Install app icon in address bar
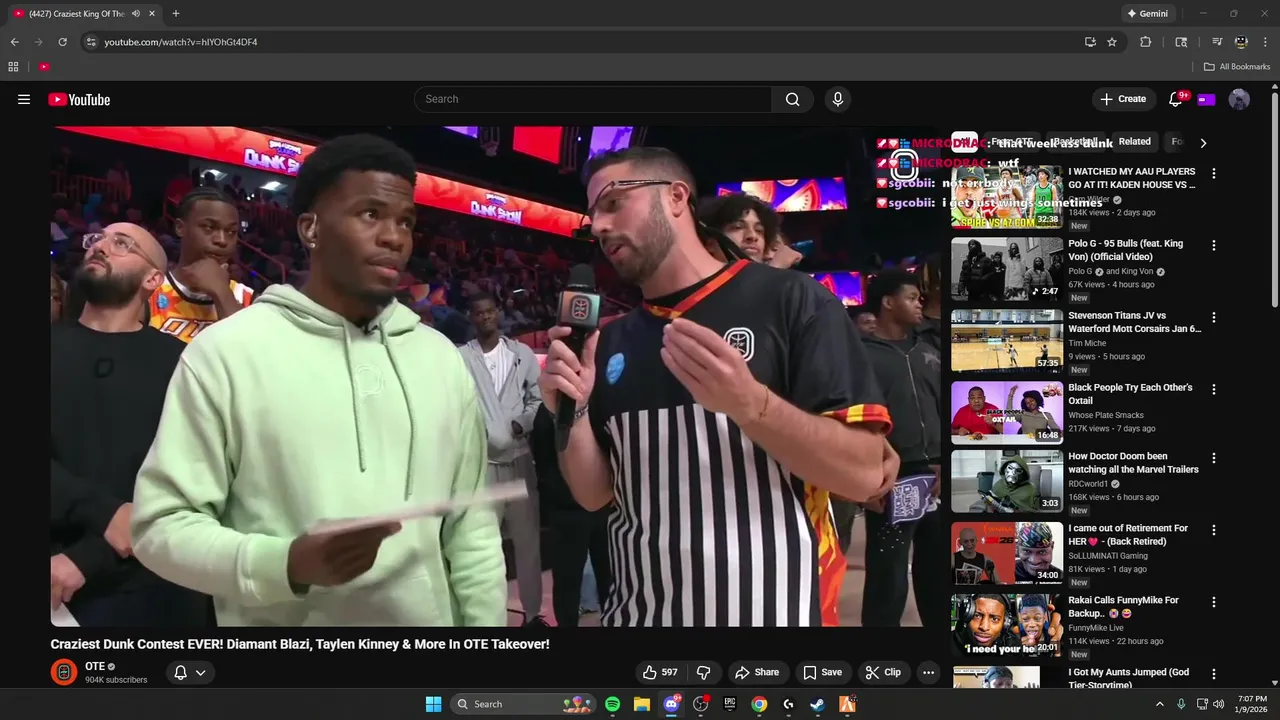Image resolution: width=1280 pixels, height=720 pixels. click(x=1090, y=42)
